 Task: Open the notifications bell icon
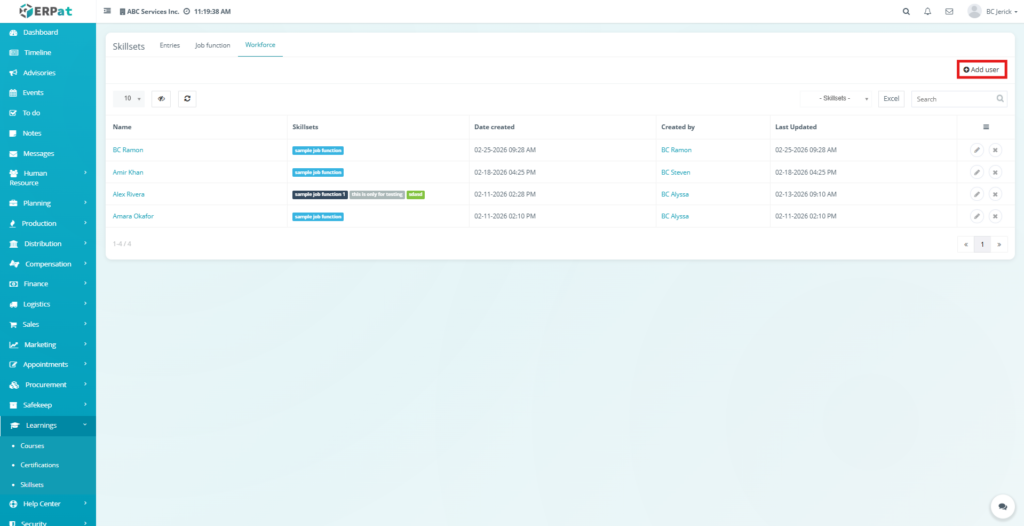coord(928,11)
